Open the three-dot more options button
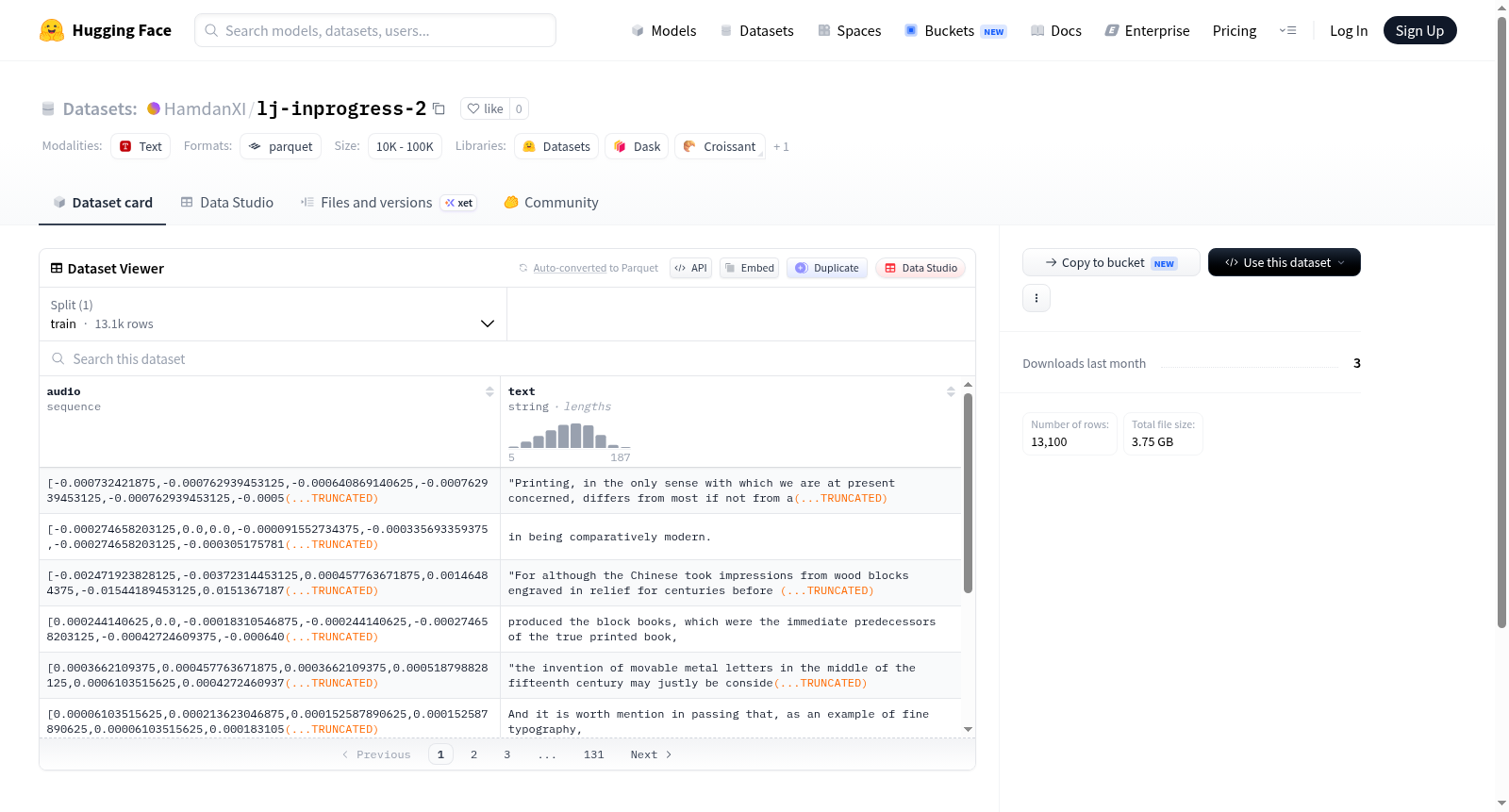The width and height of the screenshot is (1509, 812). [1036, 298]
